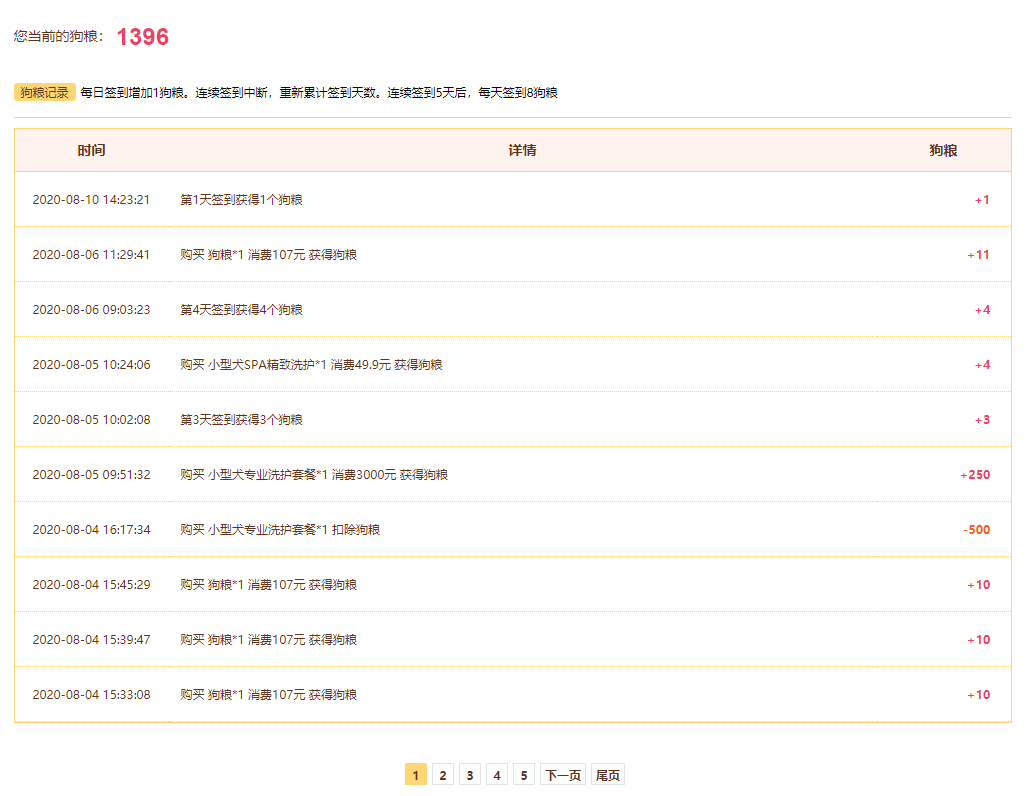Click +10 value in 15:33:08 row
The image size is (1027, 796).
point(979,695)
